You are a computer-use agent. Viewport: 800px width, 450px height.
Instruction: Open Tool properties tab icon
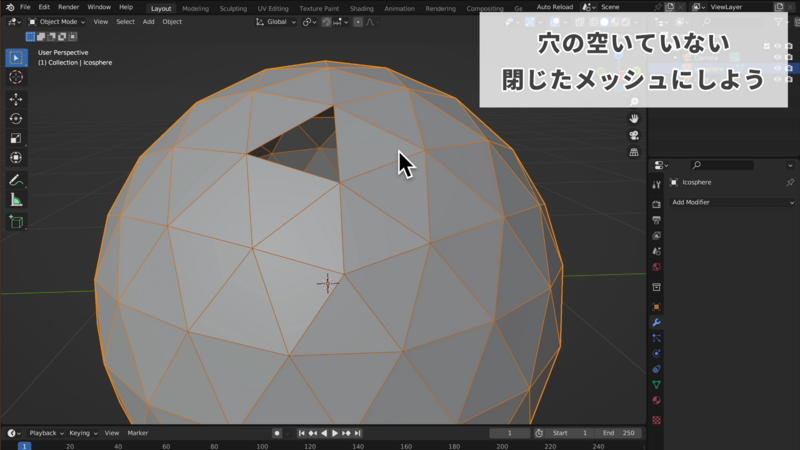coord(657,186)
